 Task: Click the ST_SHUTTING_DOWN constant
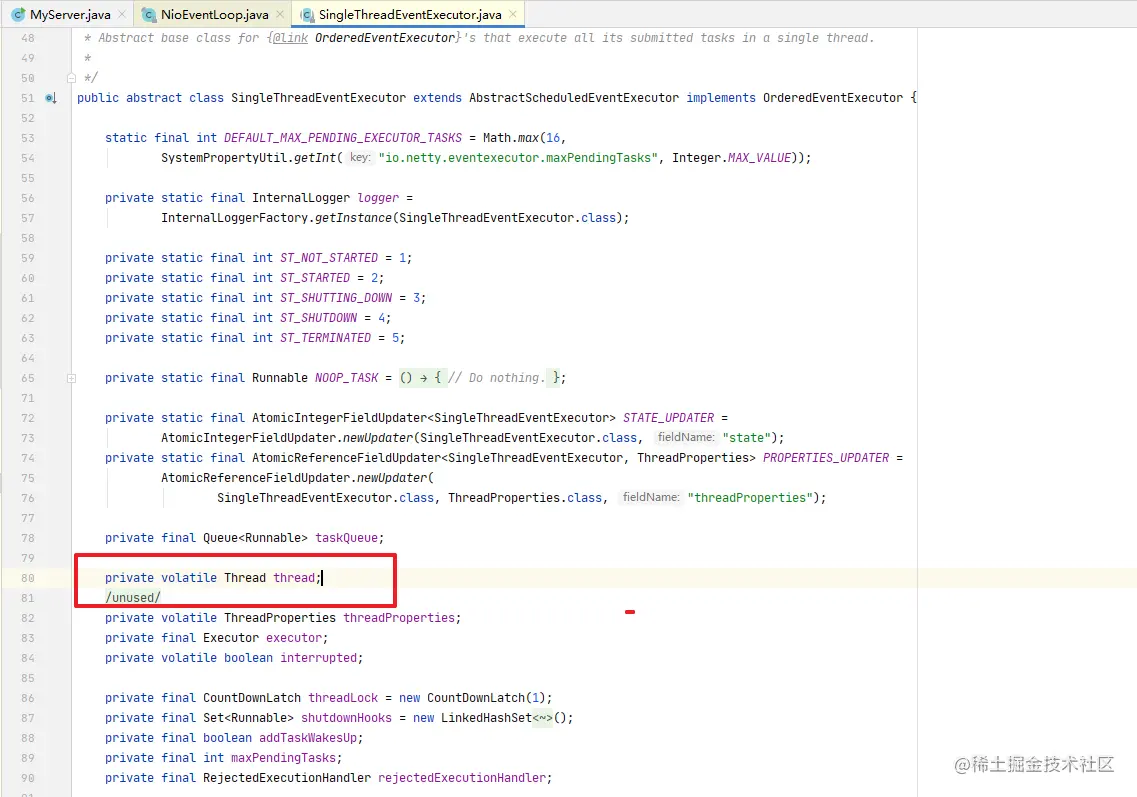pos(336,298)
